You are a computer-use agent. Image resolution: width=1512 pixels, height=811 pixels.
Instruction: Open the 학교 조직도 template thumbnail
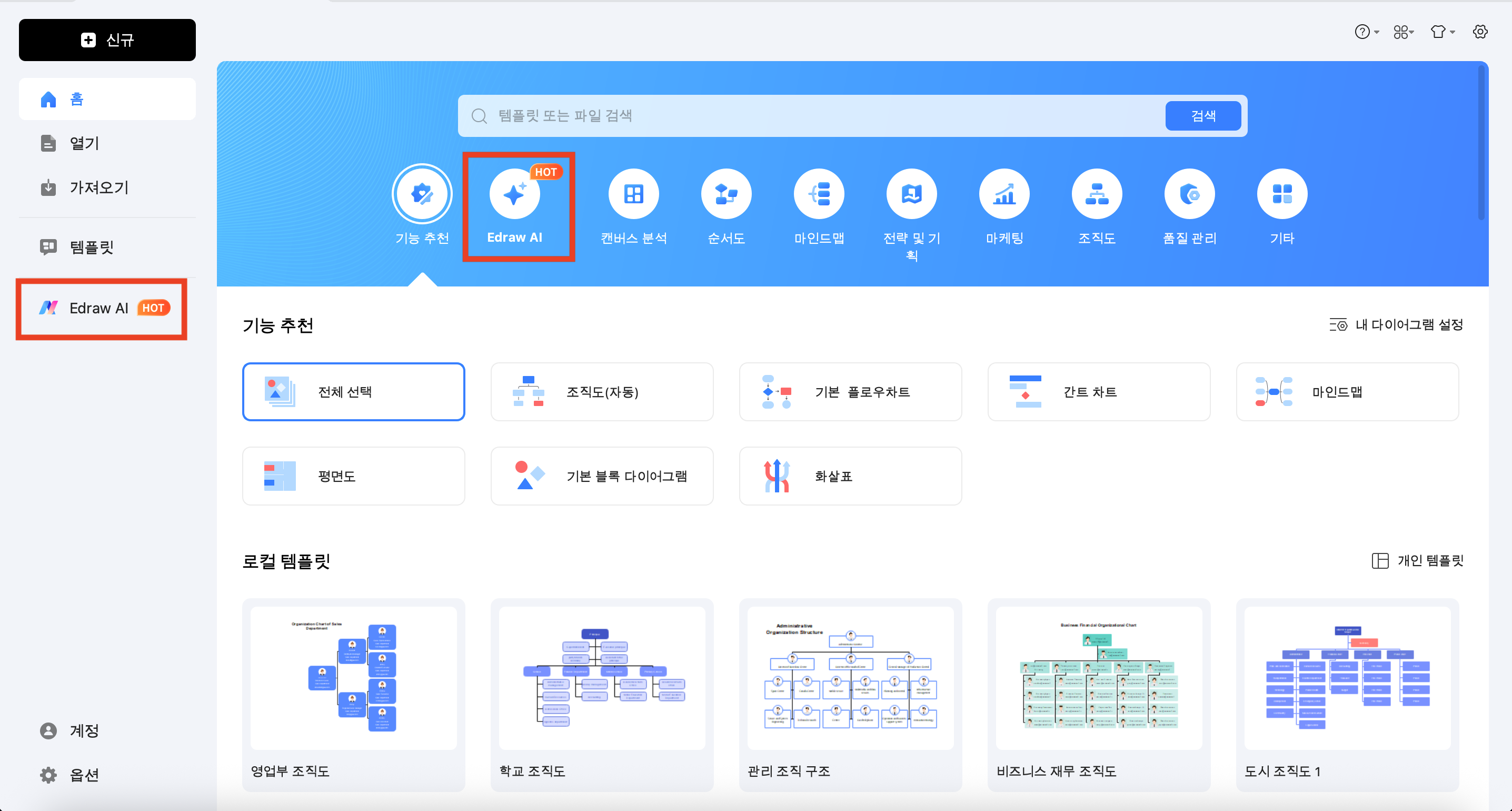tap(602, 678)
